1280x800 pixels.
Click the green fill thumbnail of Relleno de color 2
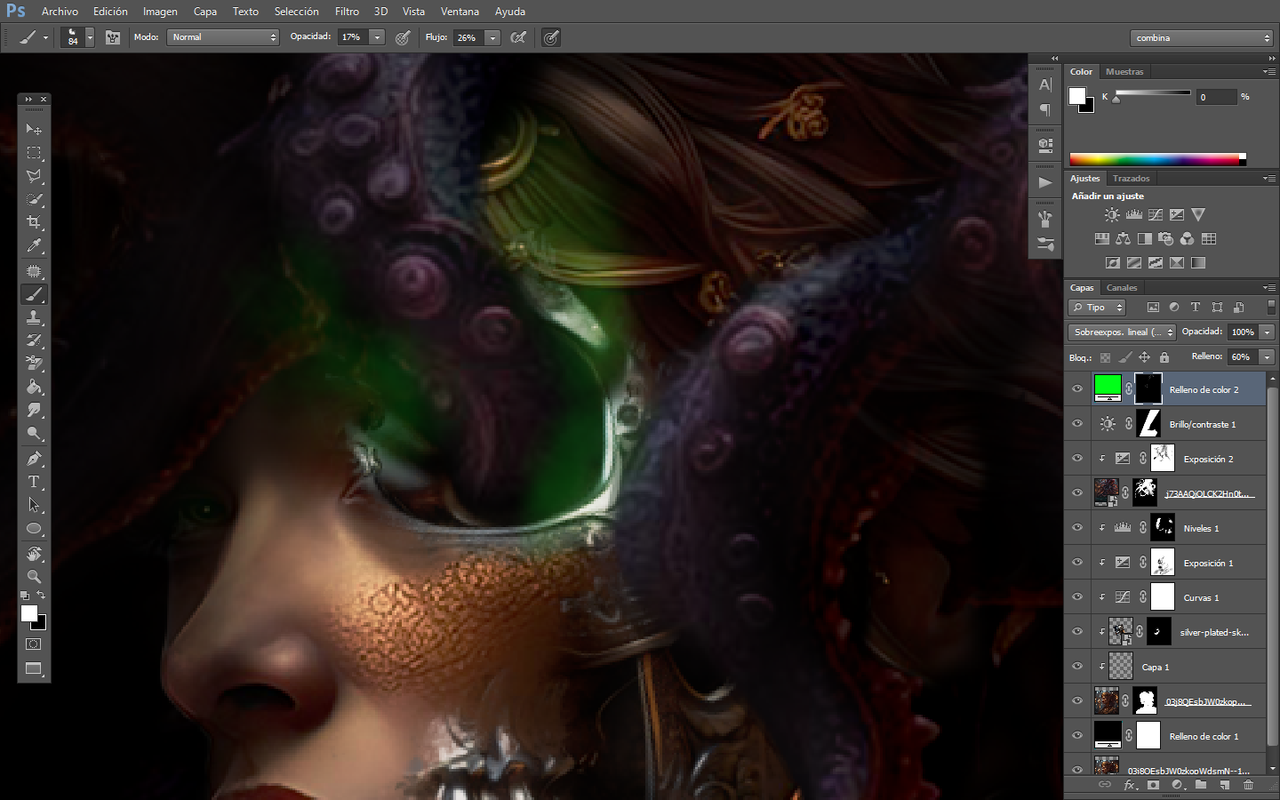click(x=1107, y=387)
